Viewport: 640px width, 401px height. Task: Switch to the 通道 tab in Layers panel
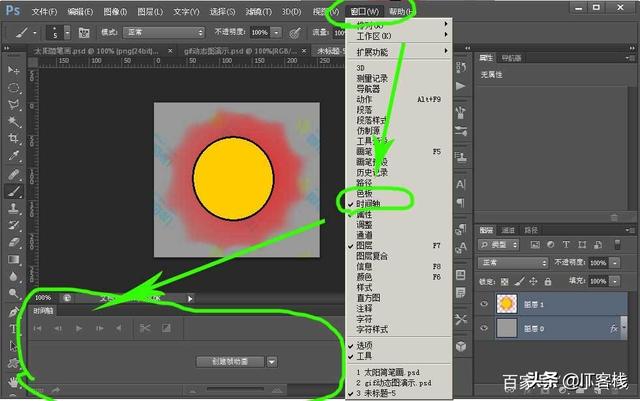pos(508,230)
